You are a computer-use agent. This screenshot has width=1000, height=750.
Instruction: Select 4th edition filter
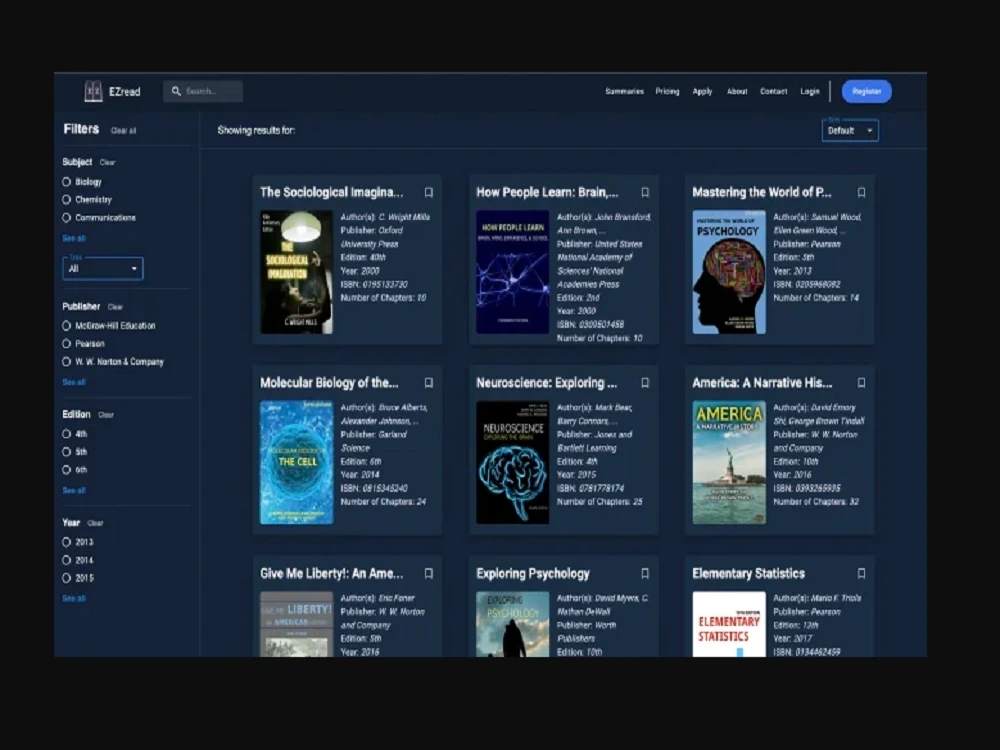coord(66,434)
